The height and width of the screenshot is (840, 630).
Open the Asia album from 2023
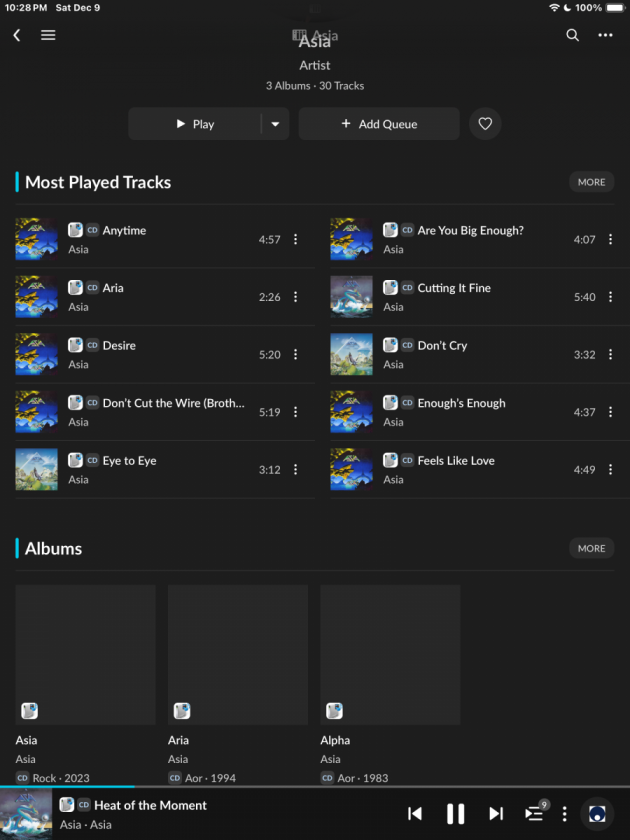(85, 655)
